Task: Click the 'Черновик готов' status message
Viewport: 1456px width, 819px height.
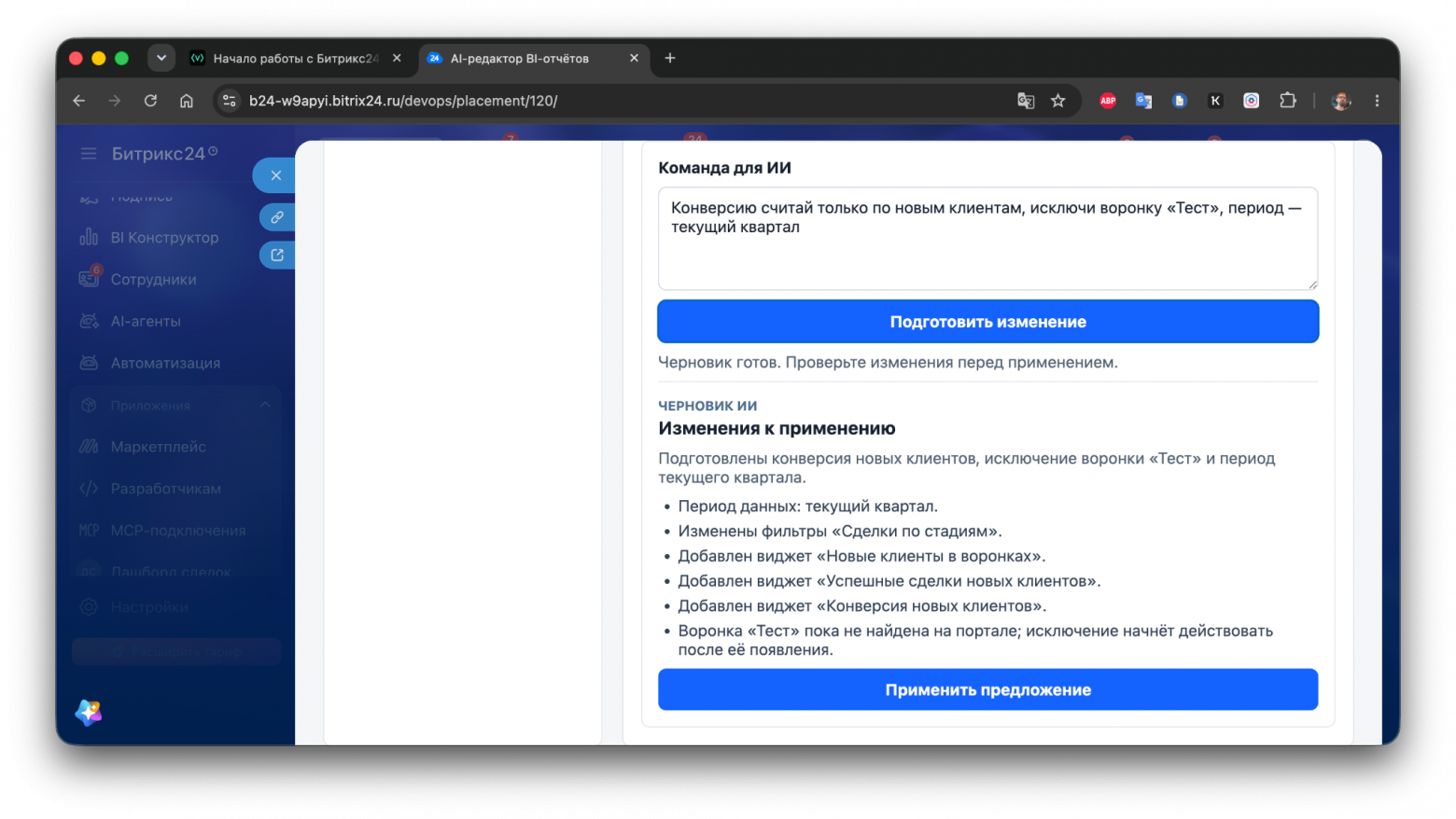Action: pyautogui.click(x=888, y=363)
